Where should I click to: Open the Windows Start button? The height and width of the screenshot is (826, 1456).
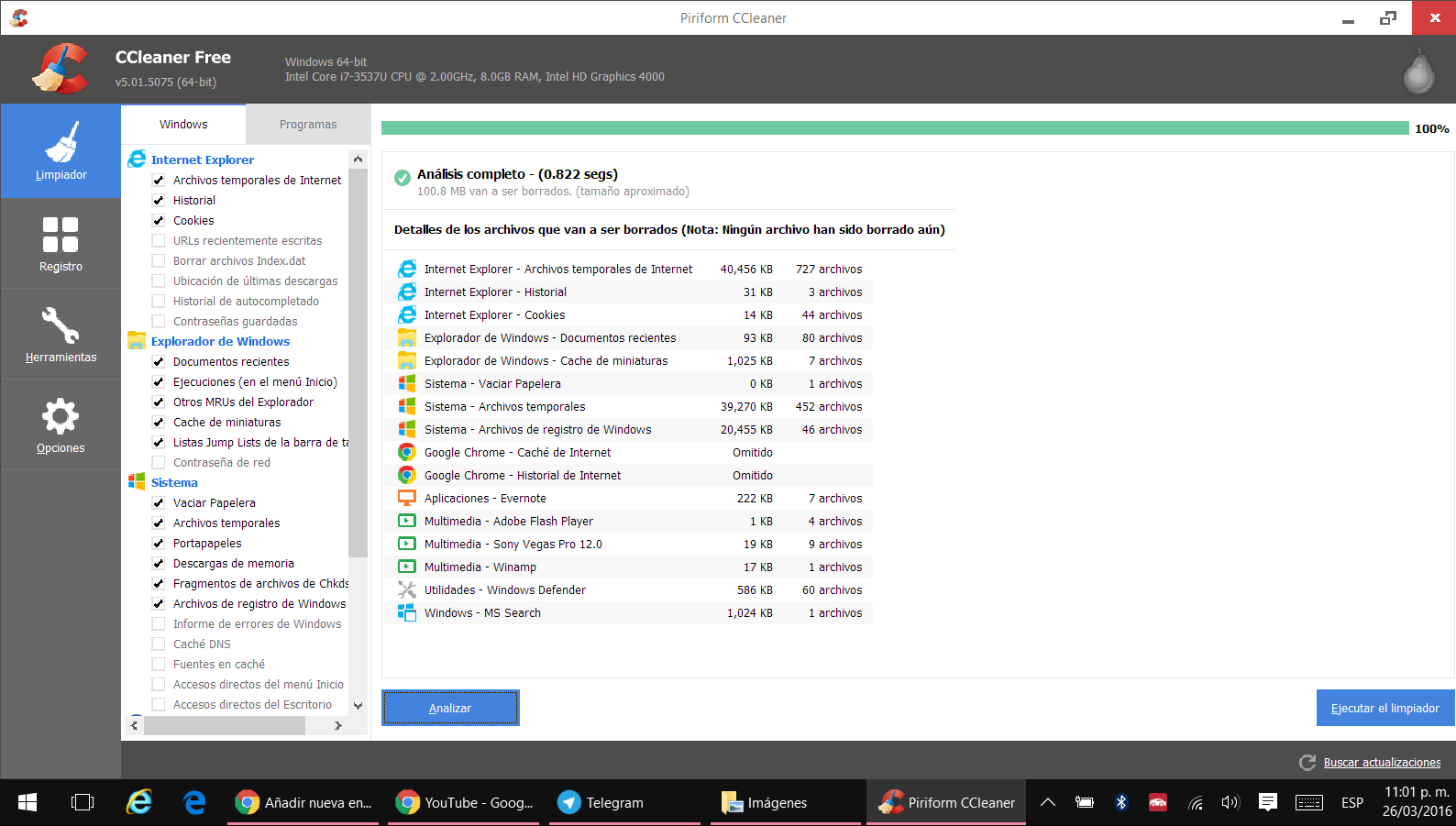28,803
